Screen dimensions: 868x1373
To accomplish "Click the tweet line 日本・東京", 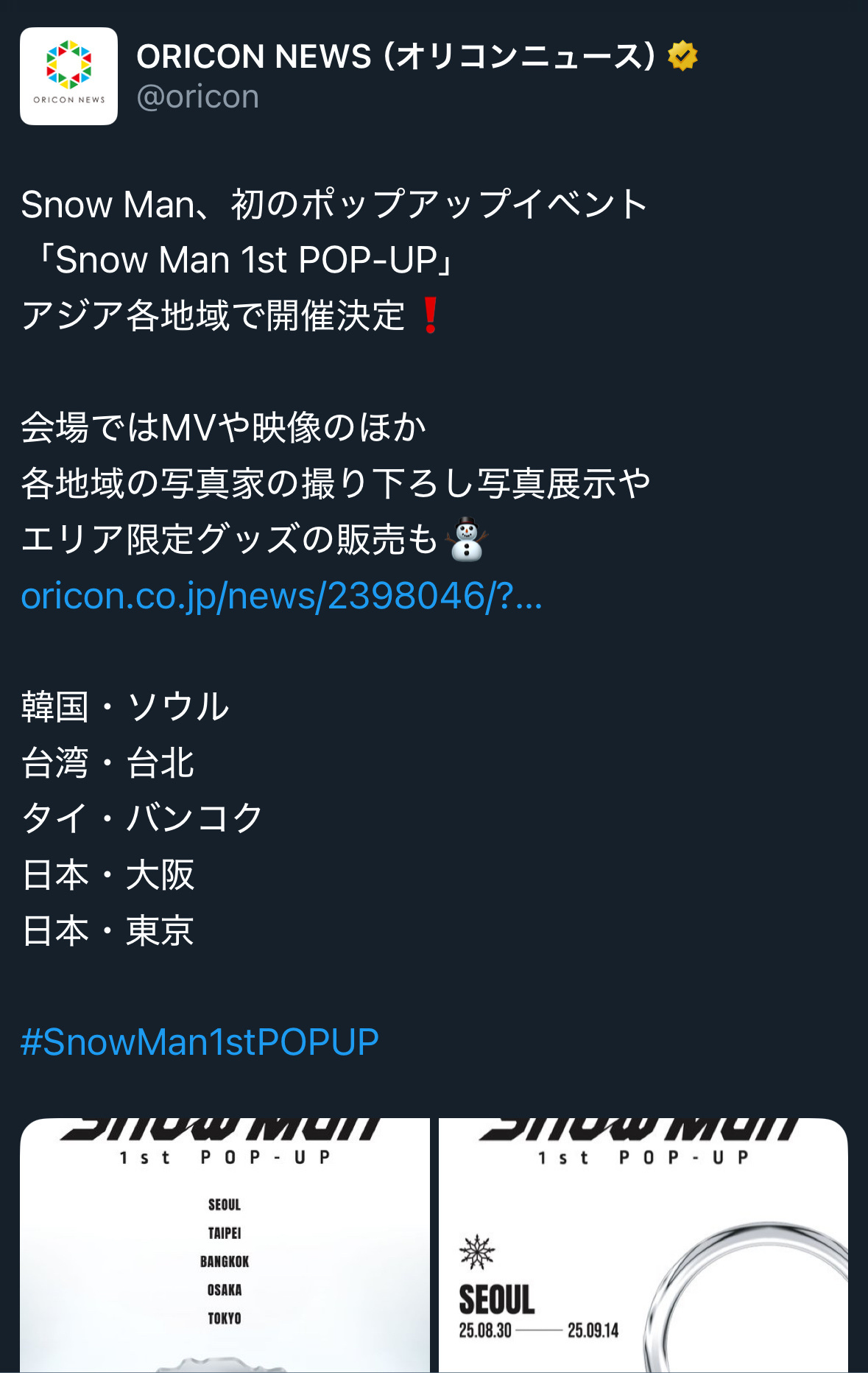I will click(x=108, y=930).
